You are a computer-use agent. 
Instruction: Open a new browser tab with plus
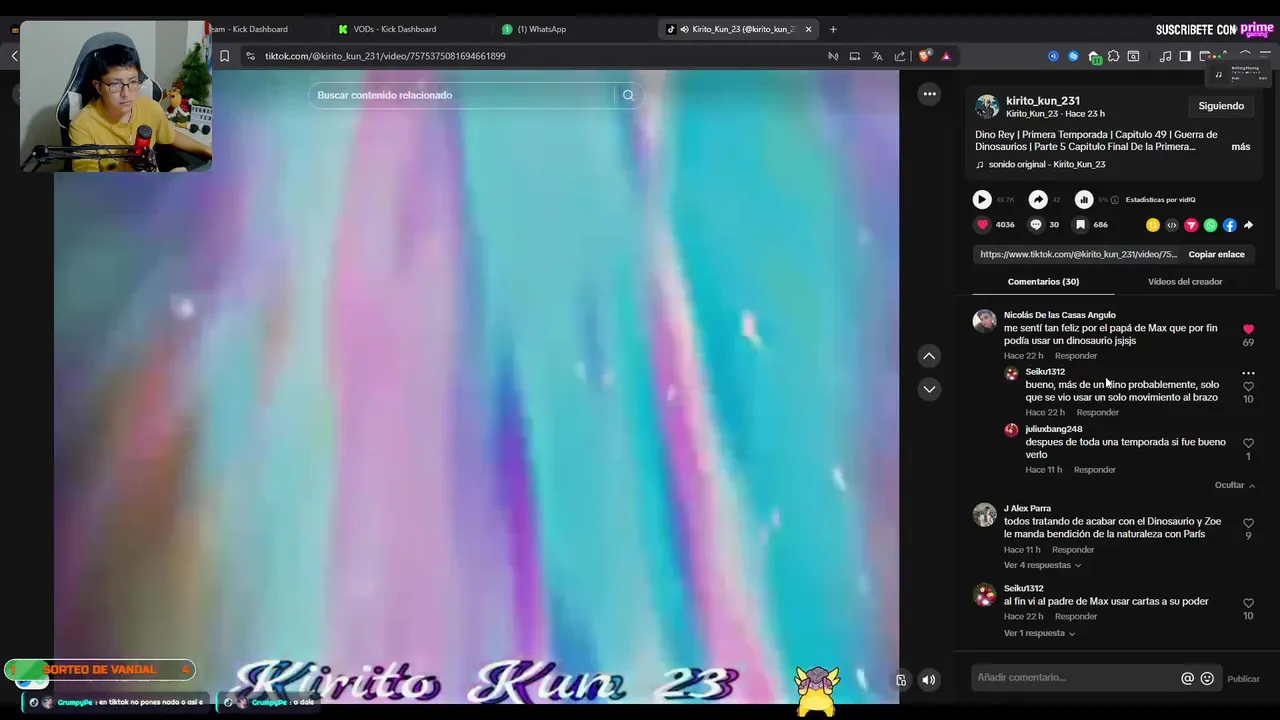[x=833, y=29]
